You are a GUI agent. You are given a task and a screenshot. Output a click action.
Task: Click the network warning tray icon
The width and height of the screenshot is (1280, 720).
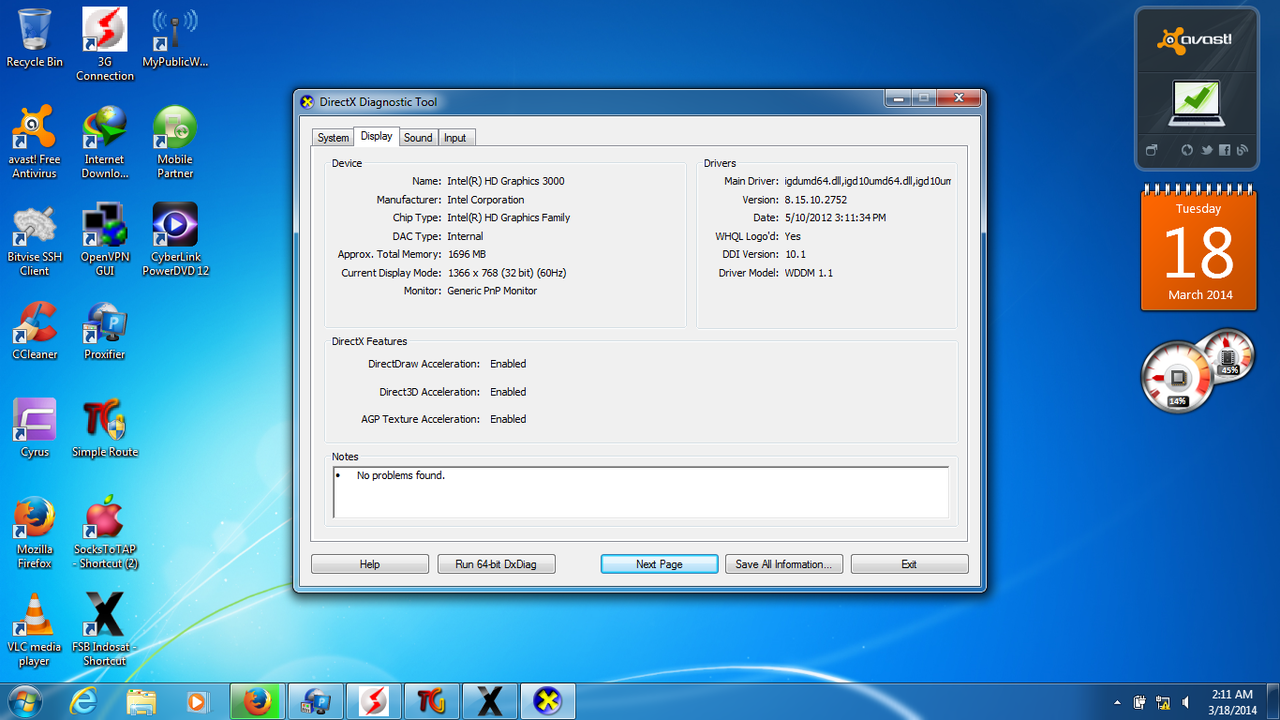click(1163, 702)
